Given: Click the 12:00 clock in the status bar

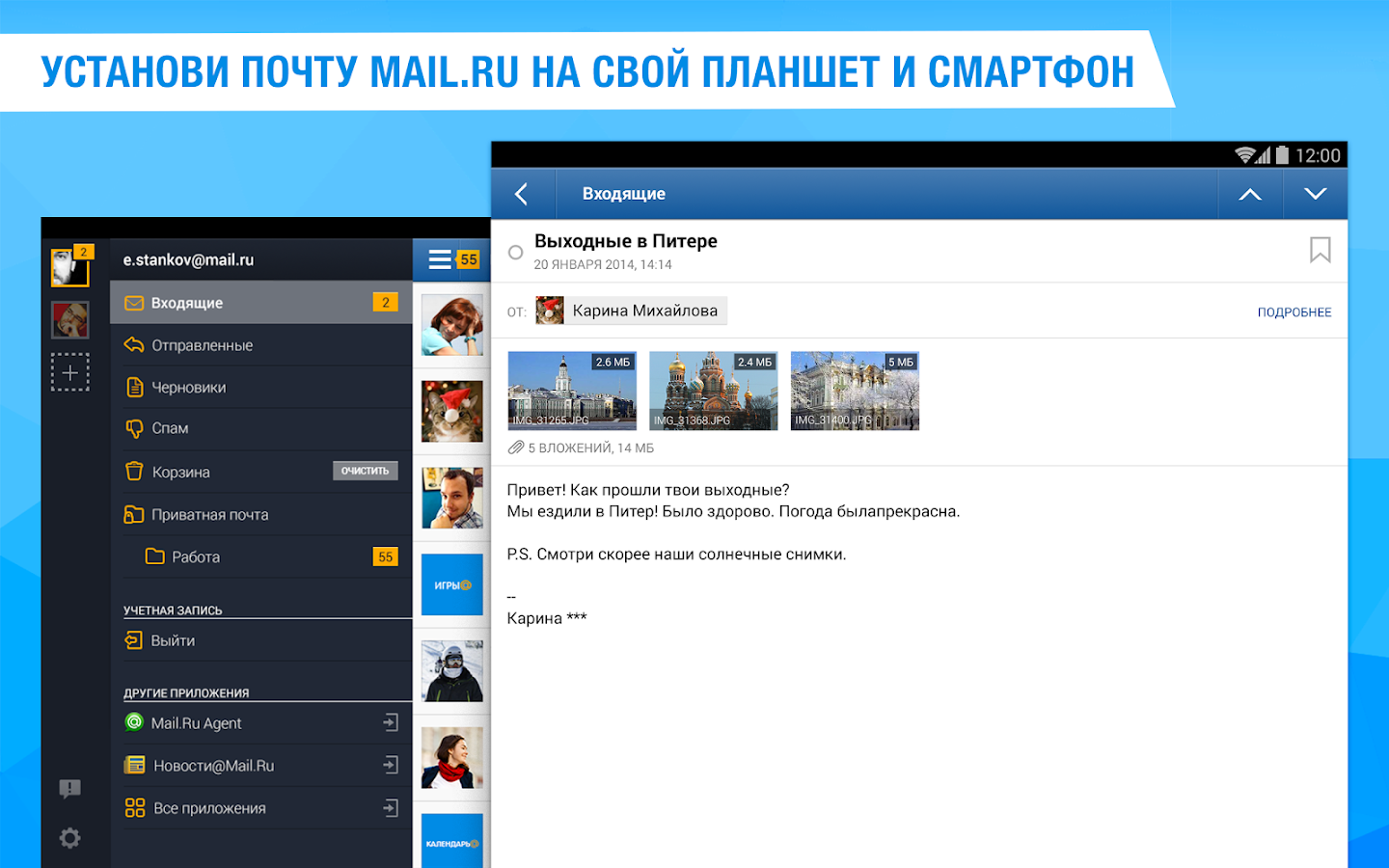Looking at the screenshot, I should click(1318, 155).
